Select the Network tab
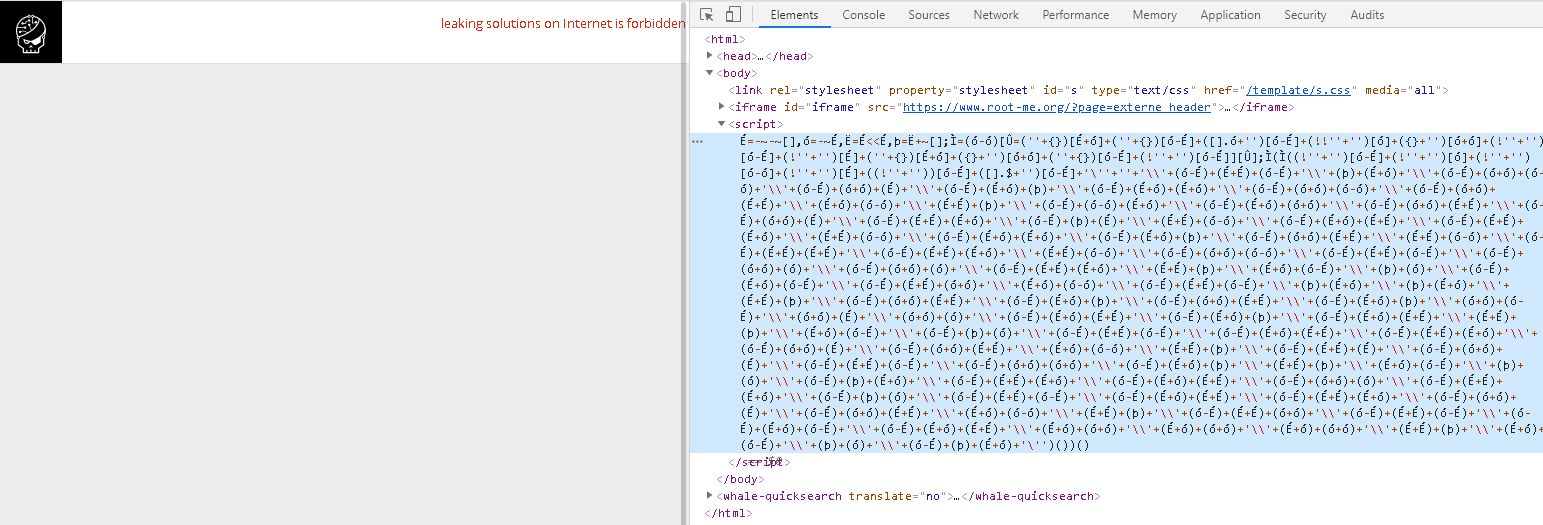Image resolution: width=1543 pixels, height=525 pixels. point(996,15)
